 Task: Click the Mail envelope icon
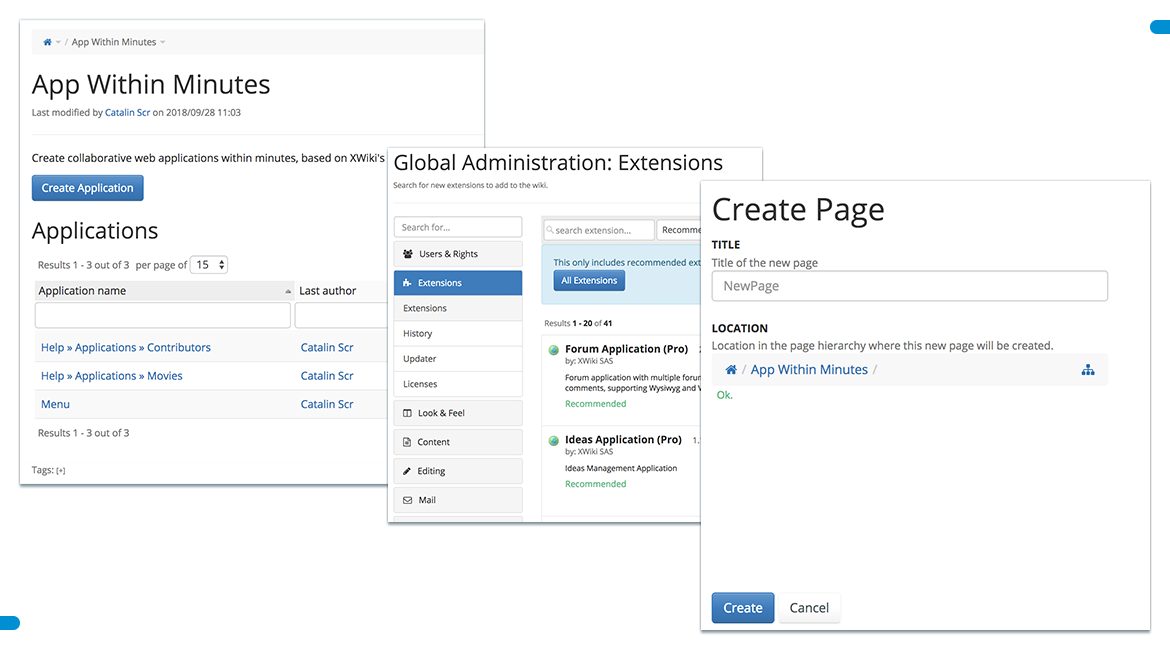(x=407, y=500)
